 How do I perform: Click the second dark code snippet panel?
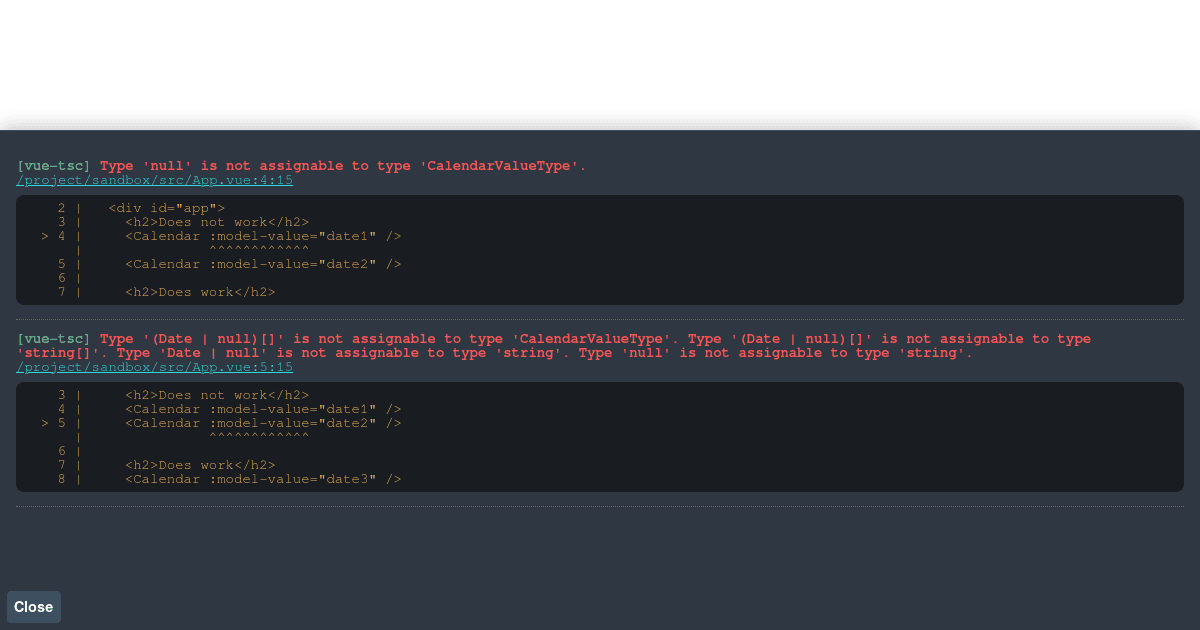tap(600, 437)
